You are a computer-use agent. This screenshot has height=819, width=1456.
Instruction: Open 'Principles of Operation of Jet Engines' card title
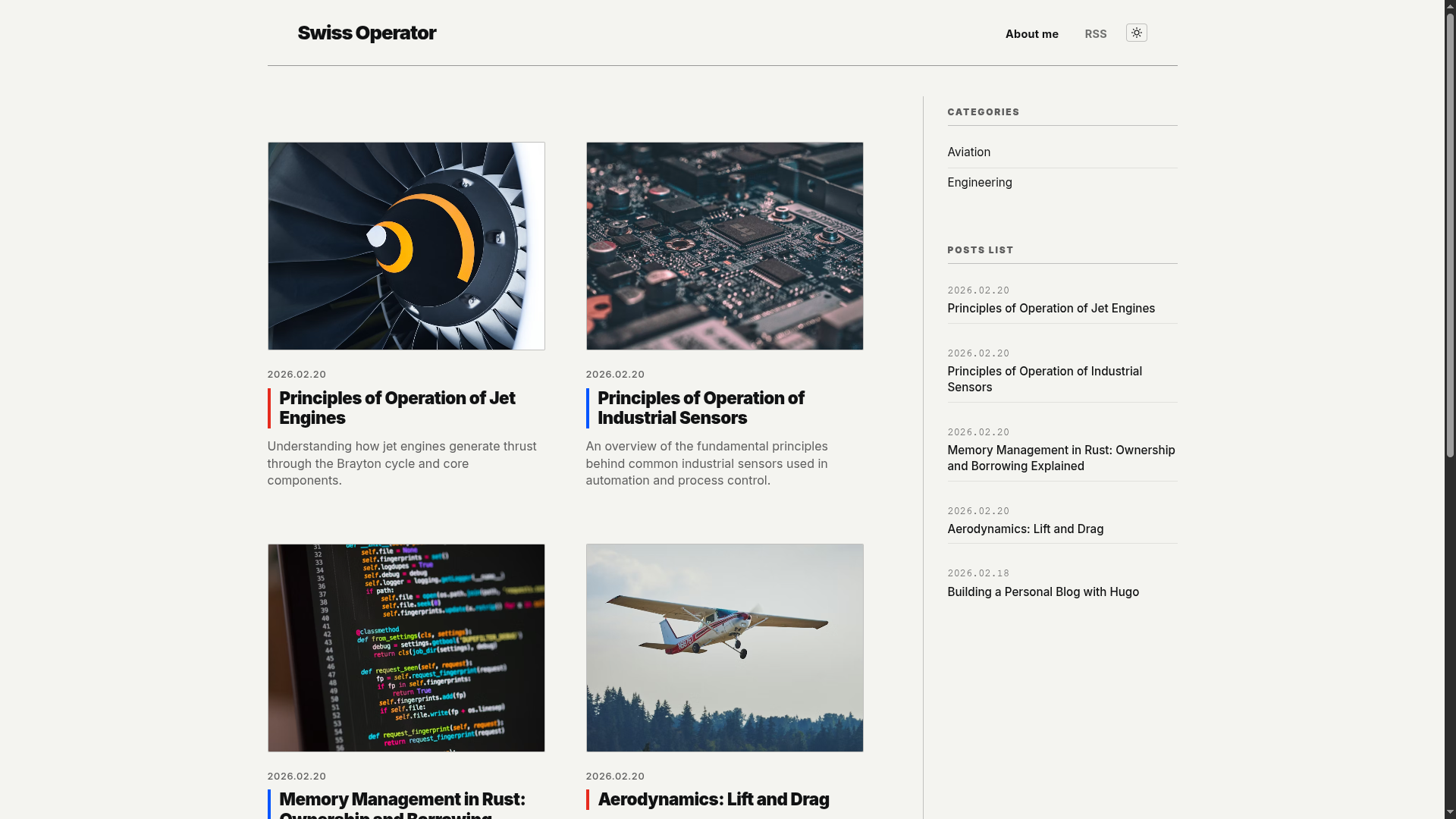(397, 408)
